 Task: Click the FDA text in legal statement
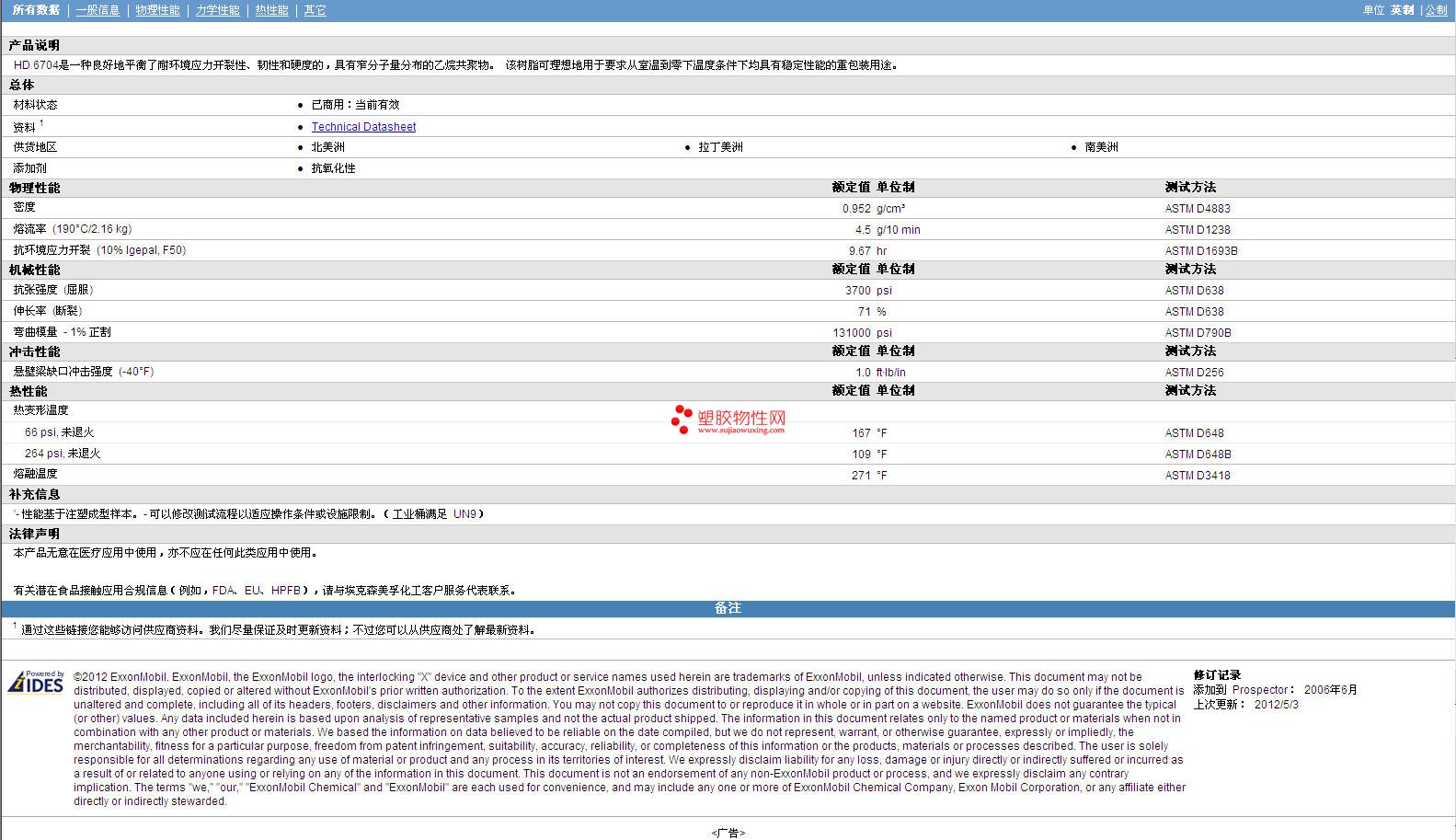point(224,591)
